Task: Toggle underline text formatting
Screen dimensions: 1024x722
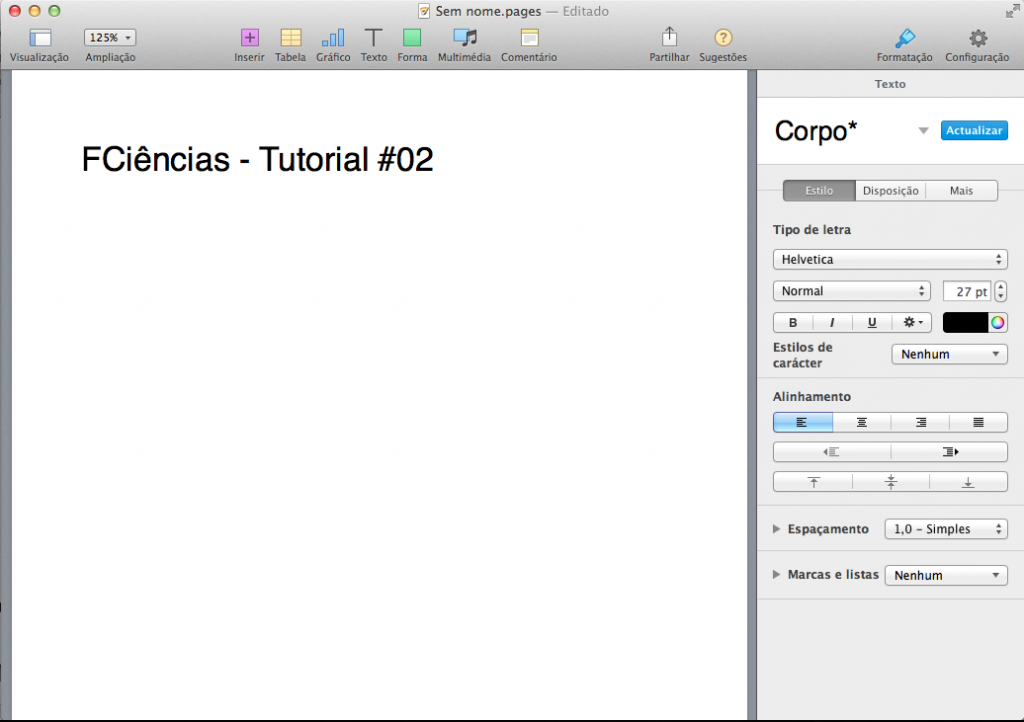Action: [872, 322]
